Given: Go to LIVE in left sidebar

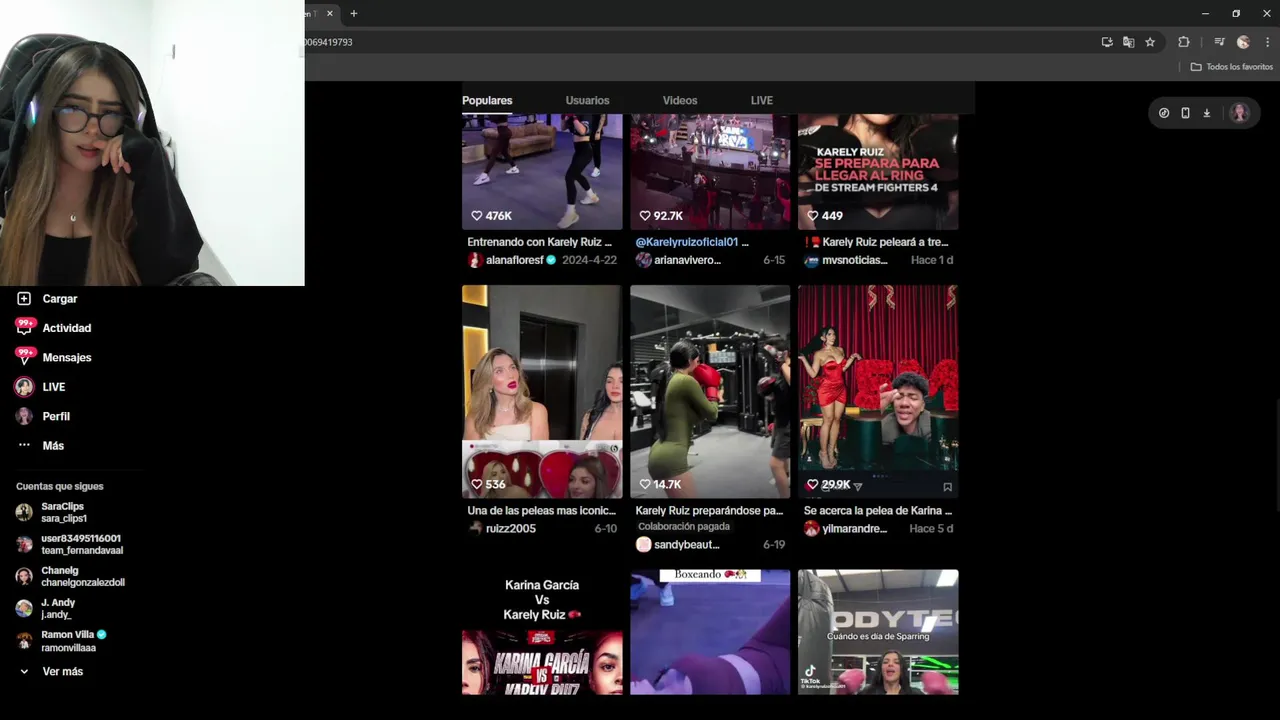Looking at the screenshot, I should [x=40, y=387].
